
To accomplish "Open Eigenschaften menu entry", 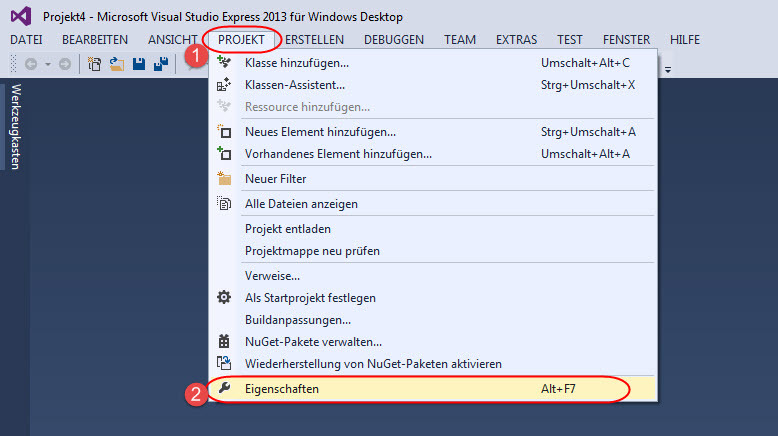I will coord(435,389).
